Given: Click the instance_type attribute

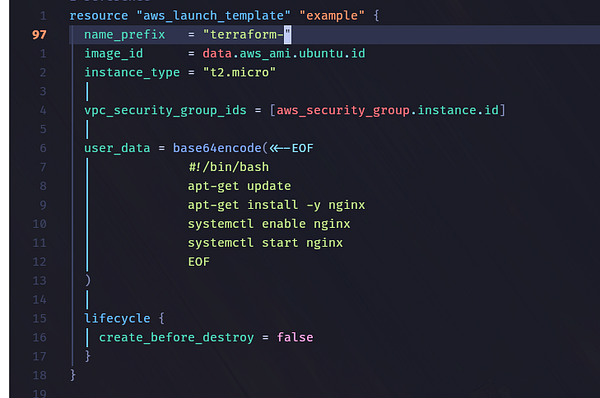Looking at the screenshot, I should click(132, 73).
